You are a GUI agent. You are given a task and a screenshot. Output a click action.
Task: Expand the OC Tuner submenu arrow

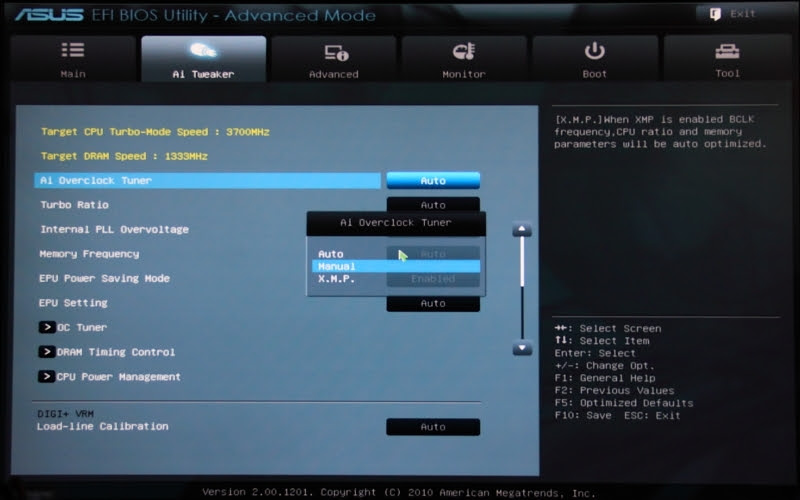click(47, 327)
